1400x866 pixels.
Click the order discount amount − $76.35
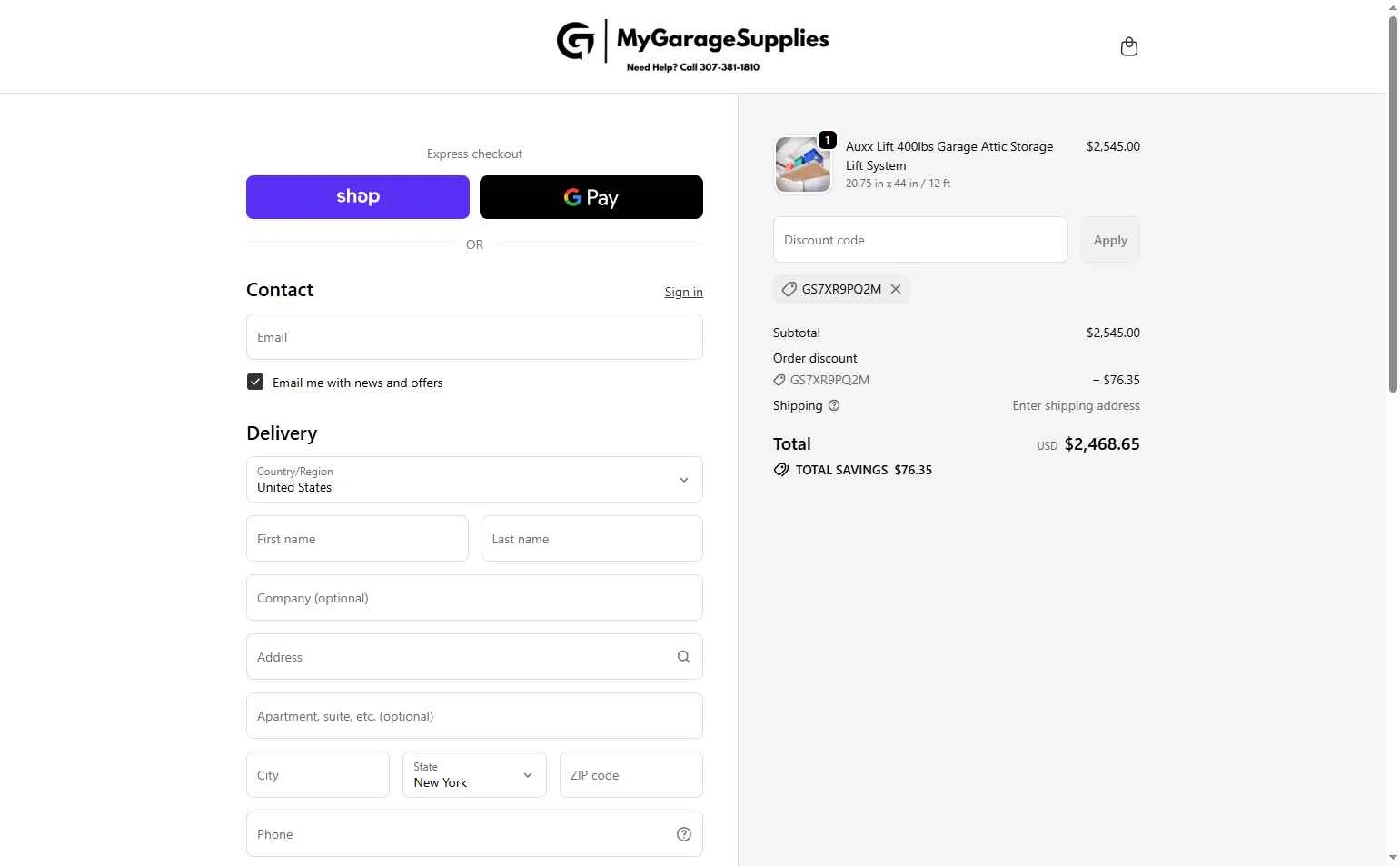(x=1116, y=380)
